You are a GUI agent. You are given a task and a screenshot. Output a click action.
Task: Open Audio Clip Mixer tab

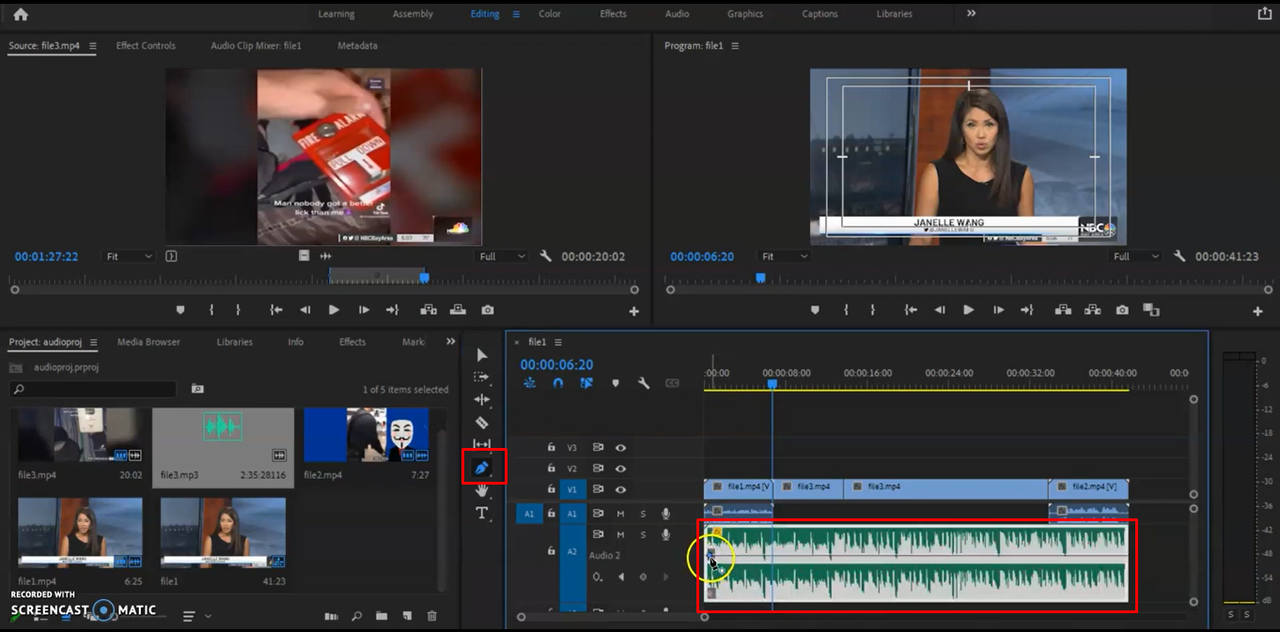tap(256, 46)
